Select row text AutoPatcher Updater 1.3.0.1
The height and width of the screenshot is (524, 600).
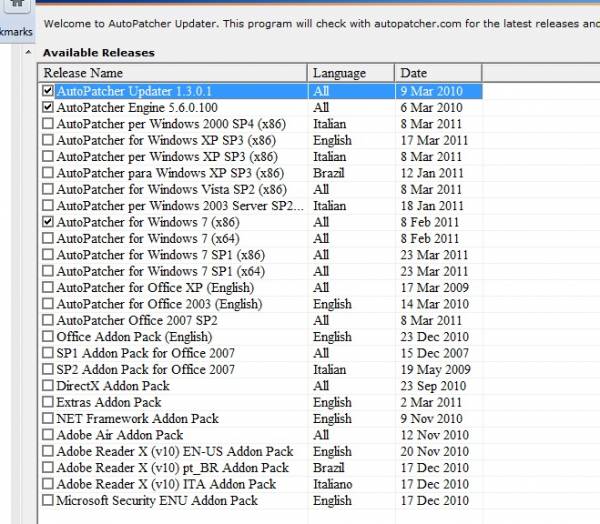(x=134, y=91)
